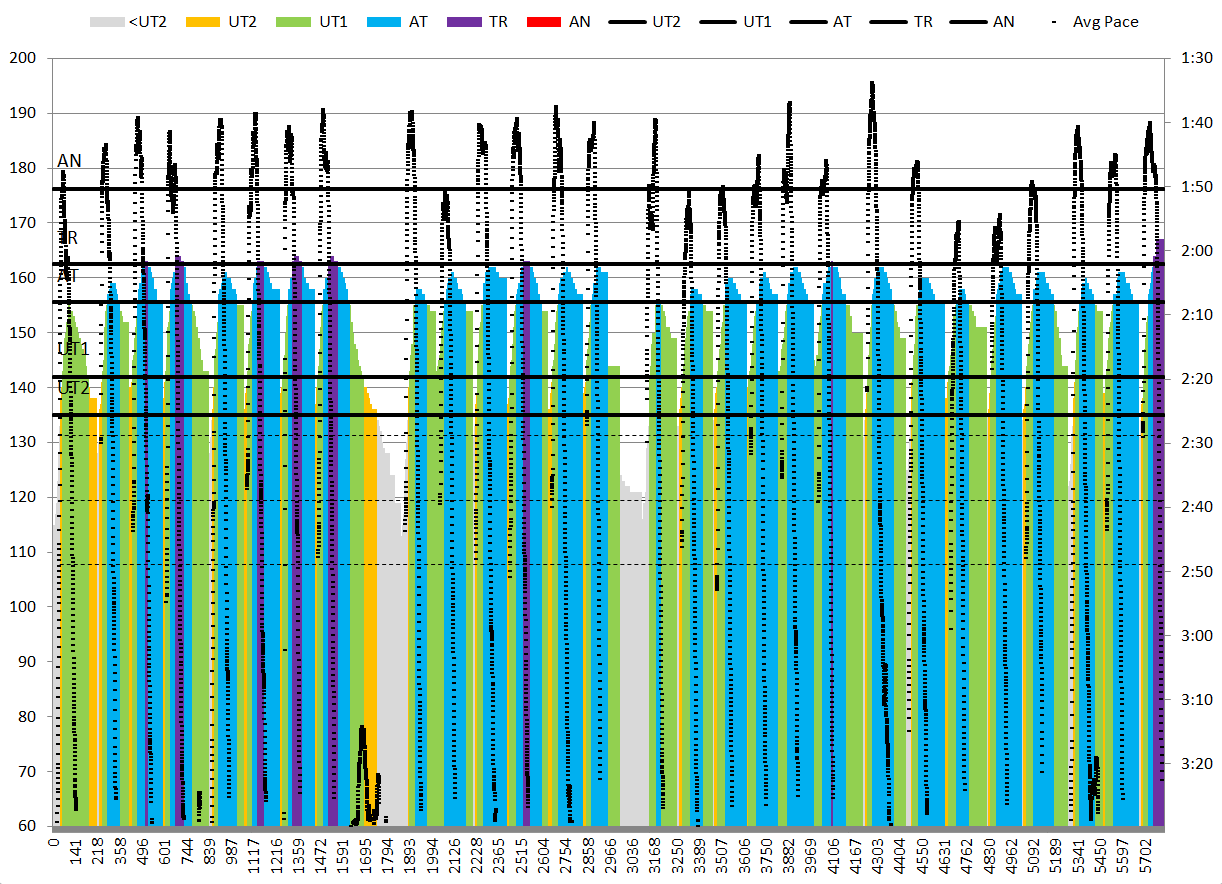Select the AN zone label above the top threshold line

pos(69,160)
